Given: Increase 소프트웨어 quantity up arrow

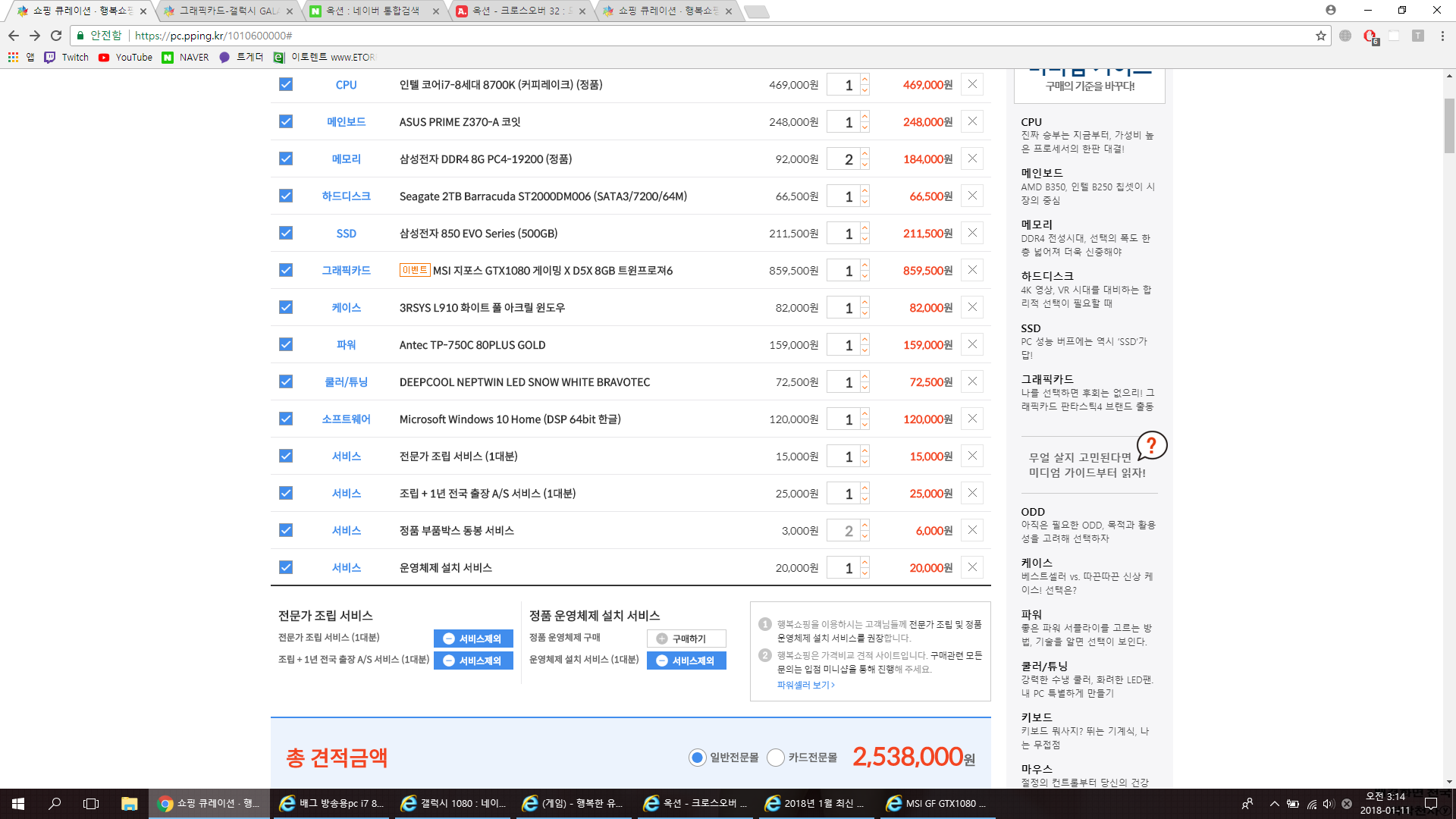Looking at the screenshot, I should click(x=864, y=413).
